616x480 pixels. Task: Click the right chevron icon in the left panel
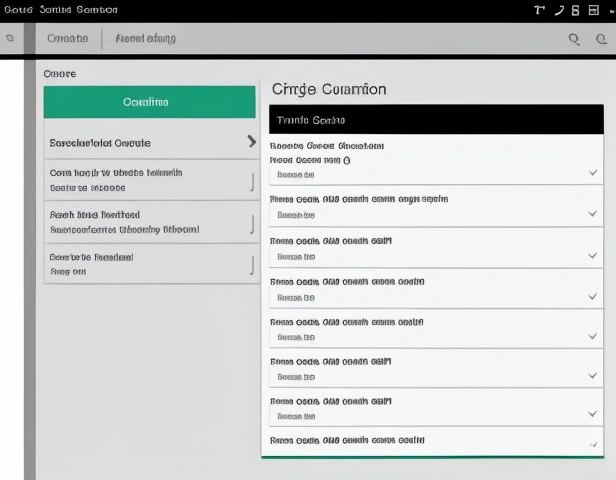pos(251,142)
